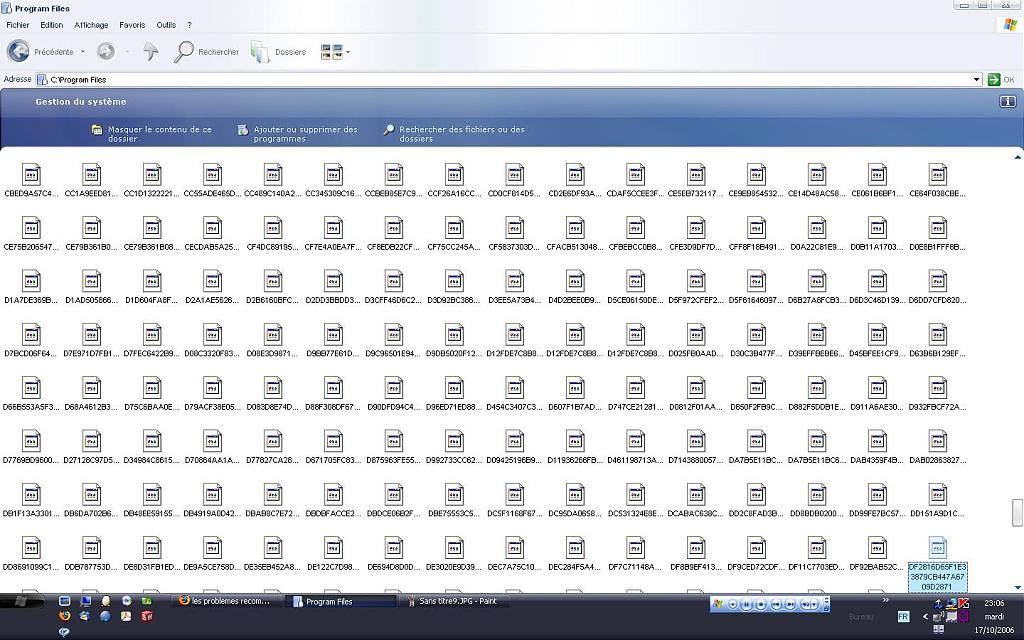Click the vertical scrollbar up arrow
The height and width of the screenshot is (640, 1024).
[1017, 157]
